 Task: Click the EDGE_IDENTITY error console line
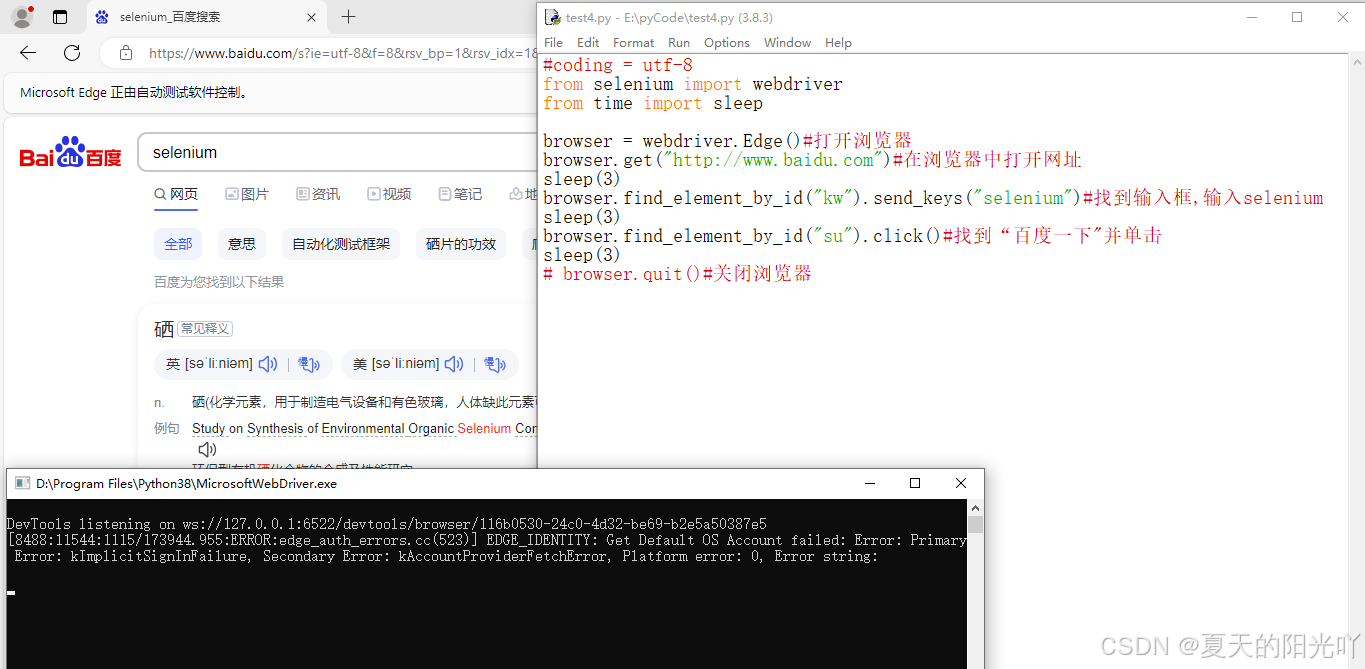coord(486,540)
